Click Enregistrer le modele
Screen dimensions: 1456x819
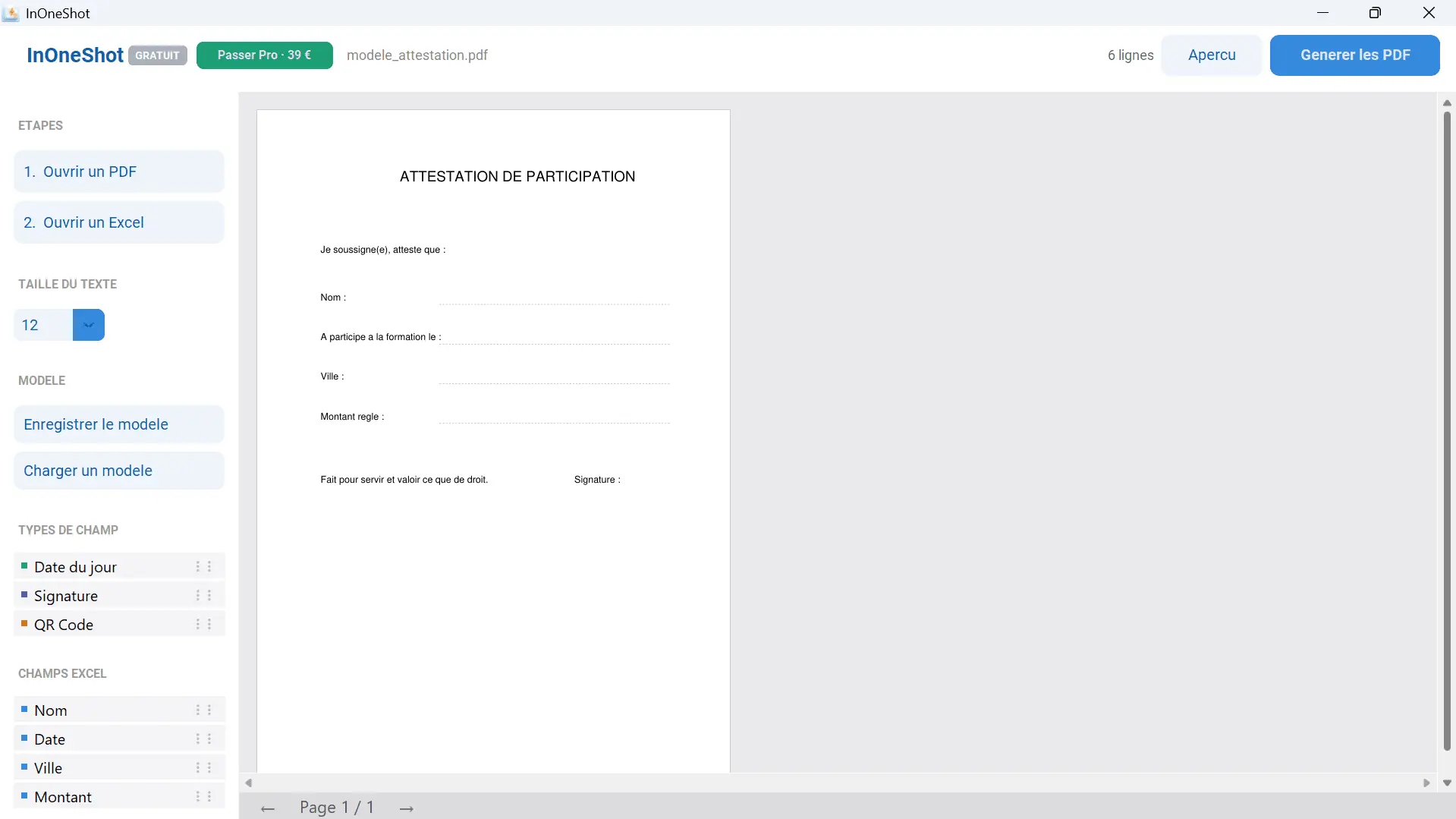[119, 424]
